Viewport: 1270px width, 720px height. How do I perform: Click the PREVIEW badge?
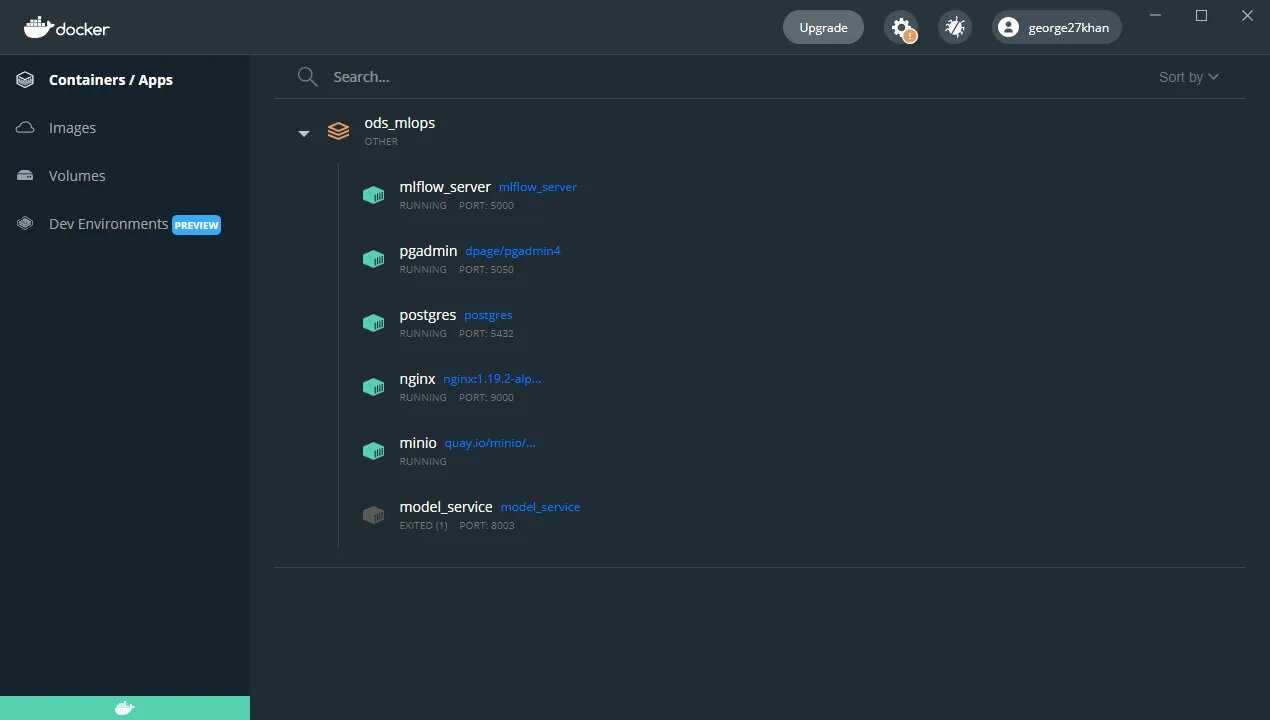tap(197, 225)
